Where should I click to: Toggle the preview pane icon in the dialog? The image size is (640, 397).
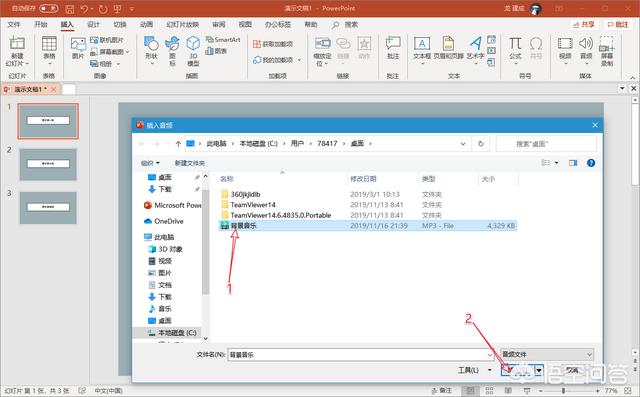point(573,163)
